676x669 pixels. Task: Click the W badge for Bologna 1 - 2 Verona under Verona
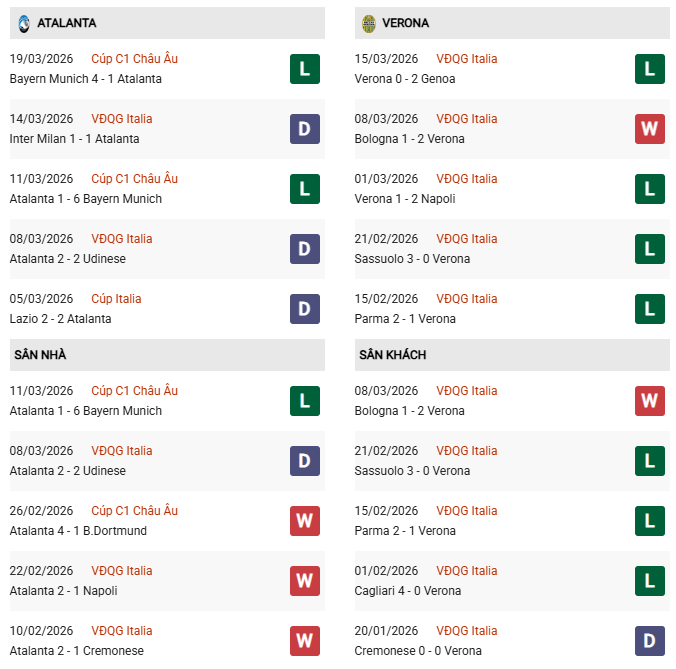point(650,128)
